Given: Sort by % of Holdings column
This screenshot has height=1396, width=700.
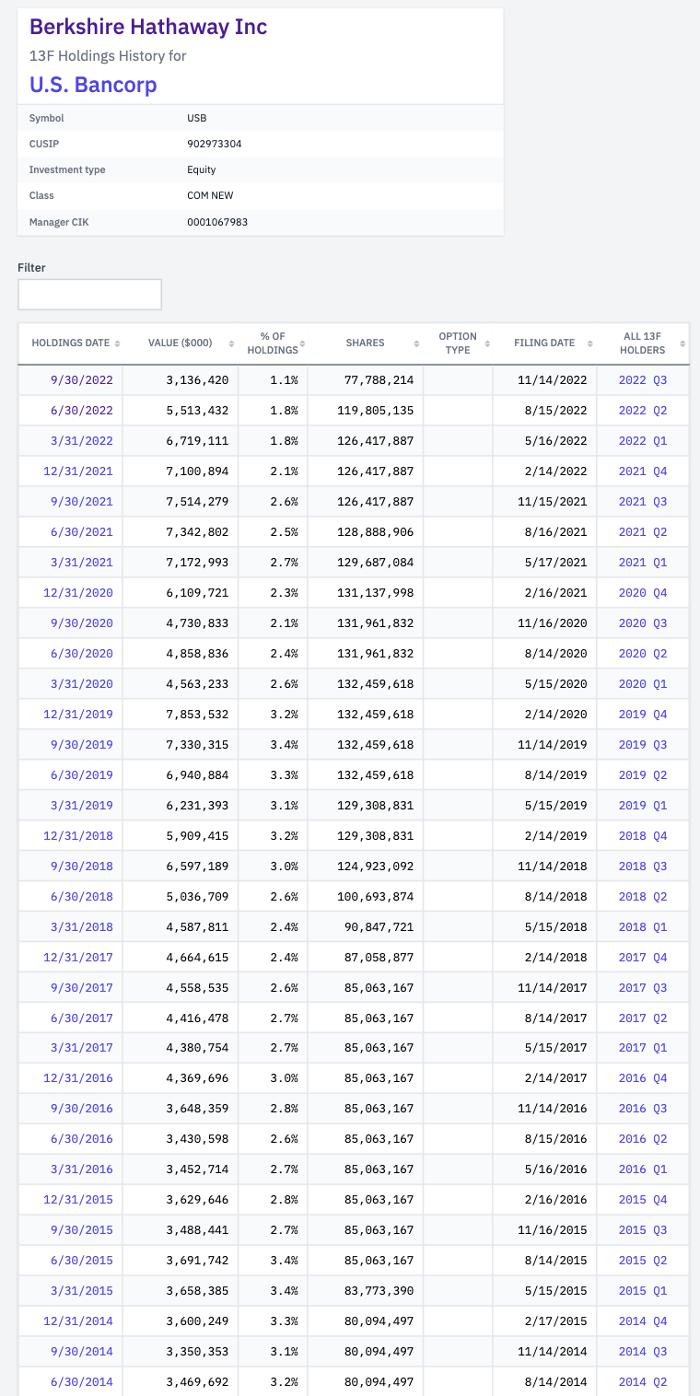Looking at the screenshot, I should pos(273,343).
